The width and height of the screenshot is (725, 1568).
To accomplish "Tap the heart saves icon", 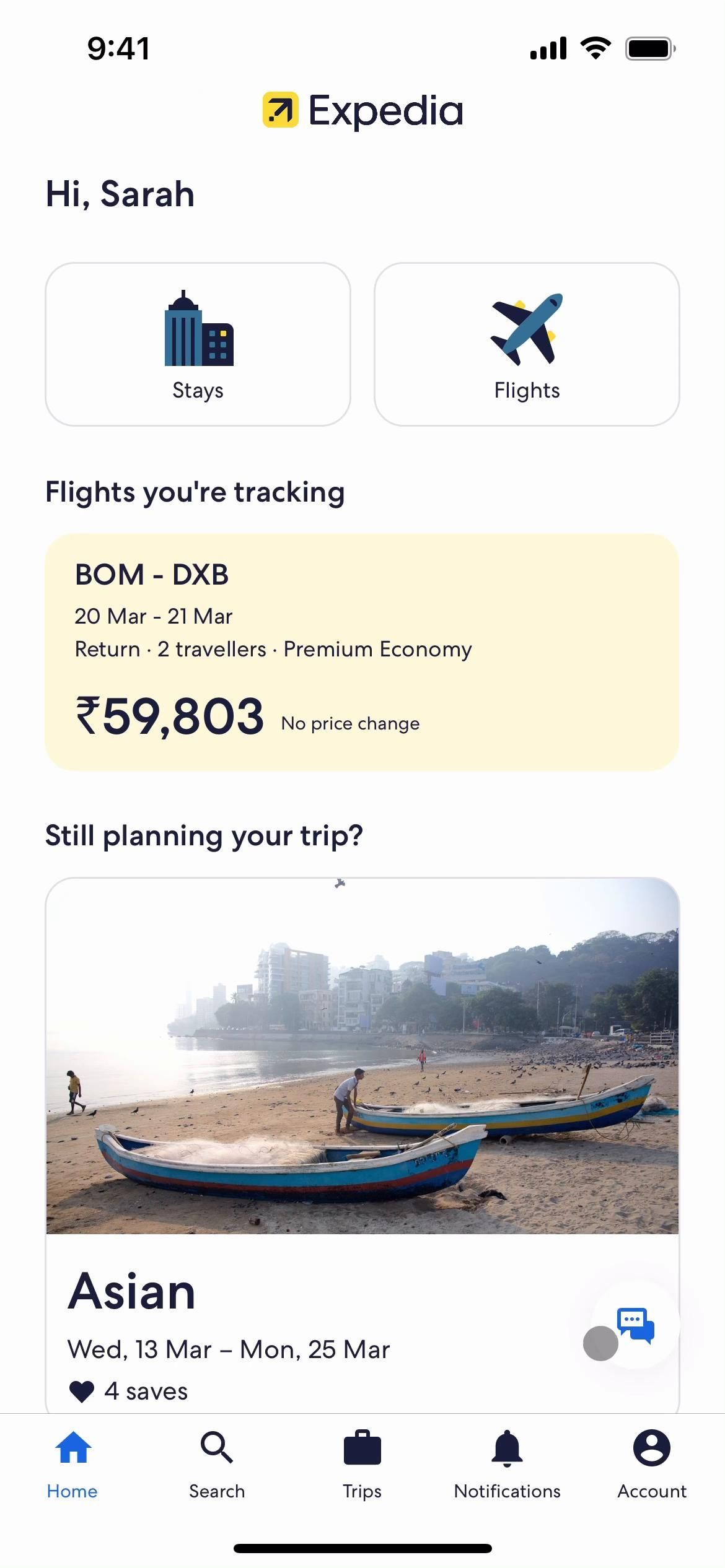I will pyautogui.click(x=82, y=1392).
